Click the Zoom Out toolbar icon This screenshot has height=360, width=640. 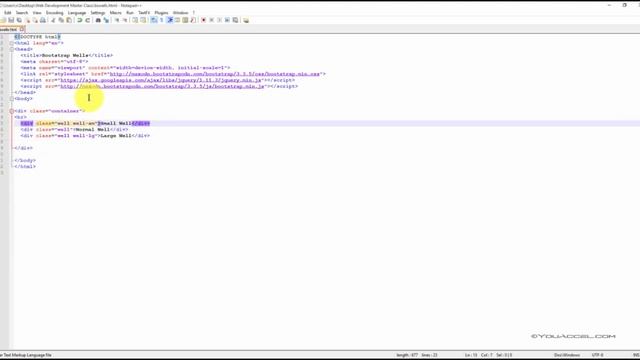125,20
